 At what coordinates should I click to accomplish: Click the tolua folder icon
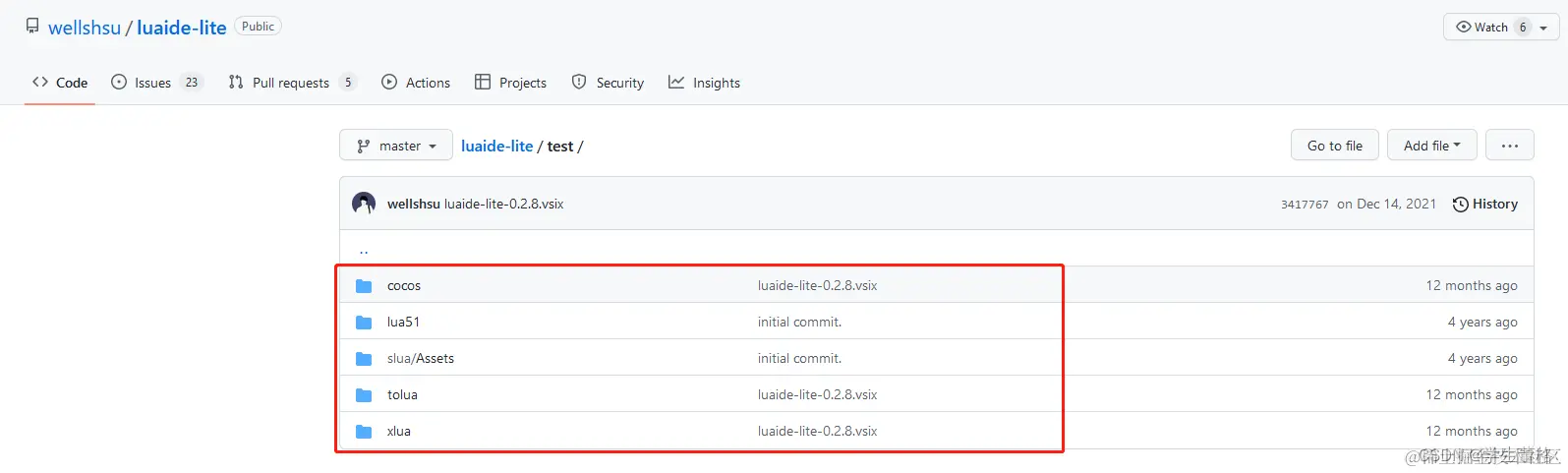tap(364, 395)
